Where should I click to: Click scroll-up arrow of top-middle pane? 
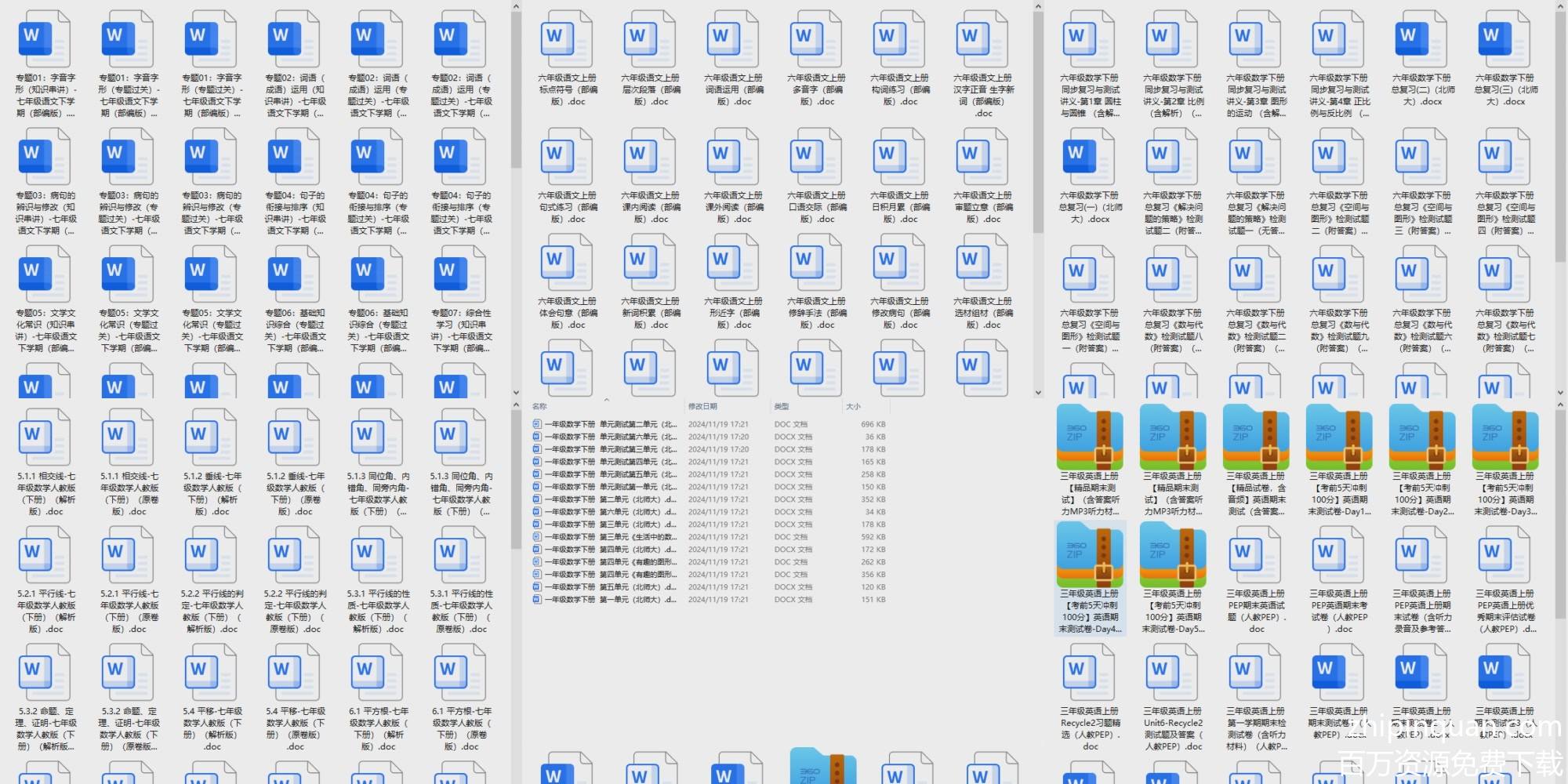tap(1038, 7)
